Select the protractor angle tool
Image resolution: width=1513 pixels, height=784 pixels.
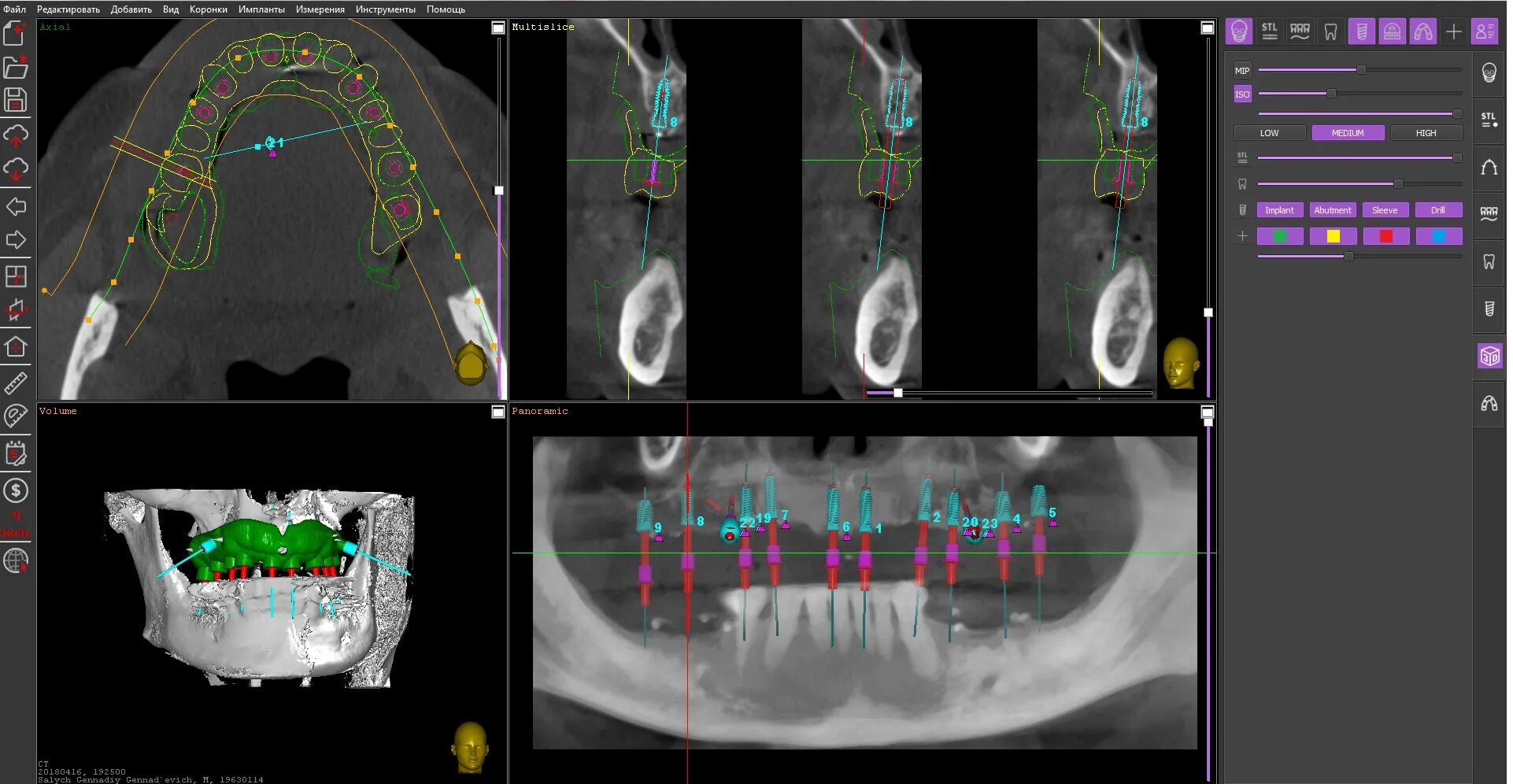[16, 416]
